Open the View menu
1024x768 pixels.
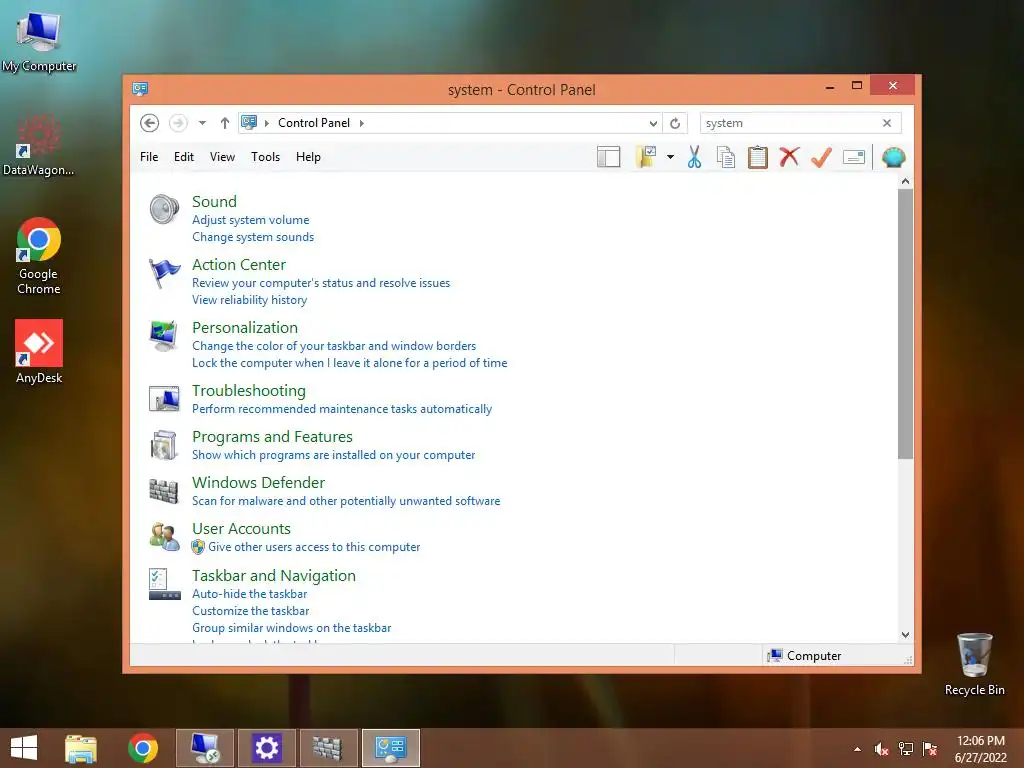coord(222,157)
